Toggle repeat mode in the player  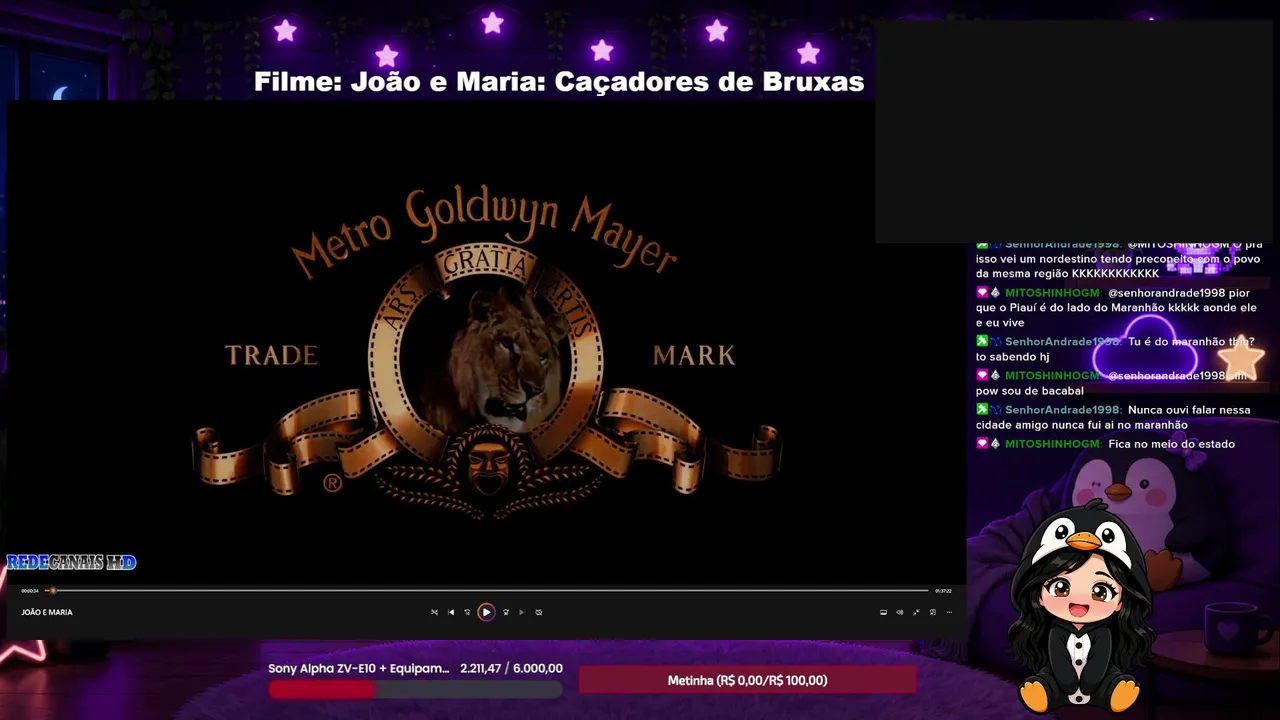[538, 612]
